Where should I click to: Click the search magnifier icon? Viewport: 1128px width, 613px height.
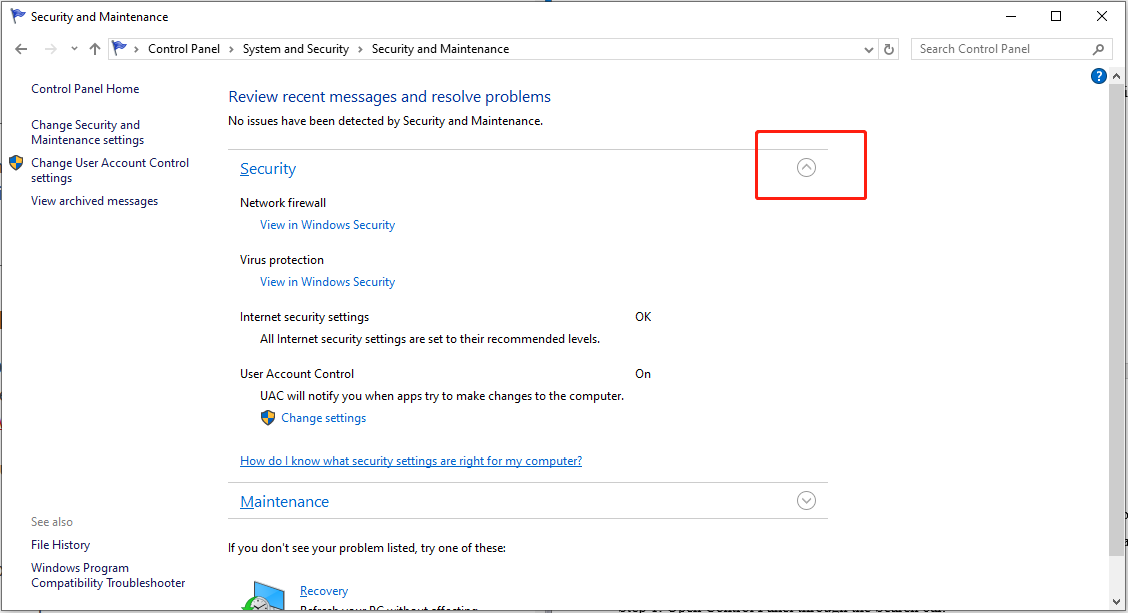pos(1098,49)
